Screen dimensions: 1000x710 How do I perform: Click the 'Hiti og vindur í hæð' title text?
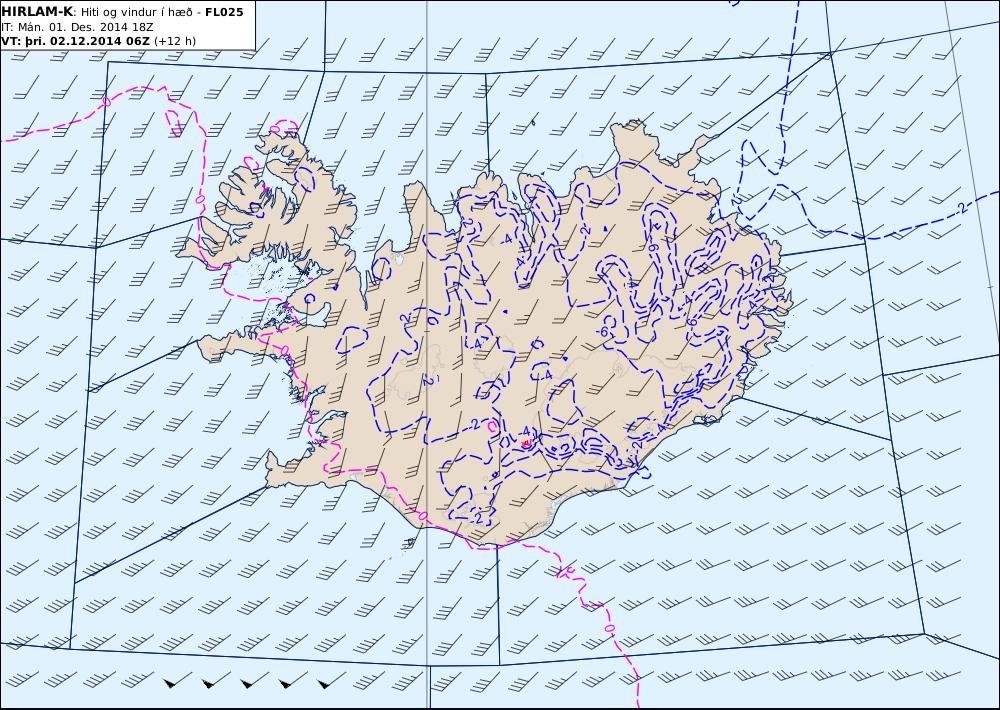pos(136,13)
